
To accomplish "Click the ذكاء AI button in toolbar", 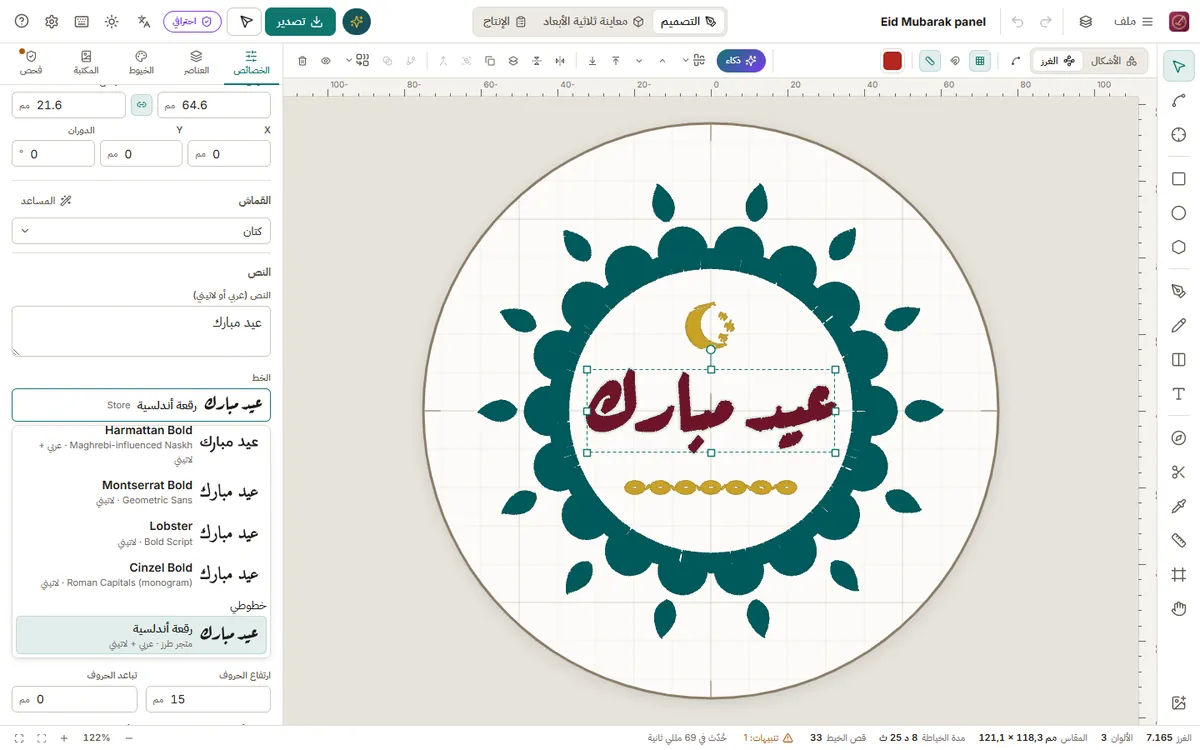I will pyautogui.click(x=741, y=61).
